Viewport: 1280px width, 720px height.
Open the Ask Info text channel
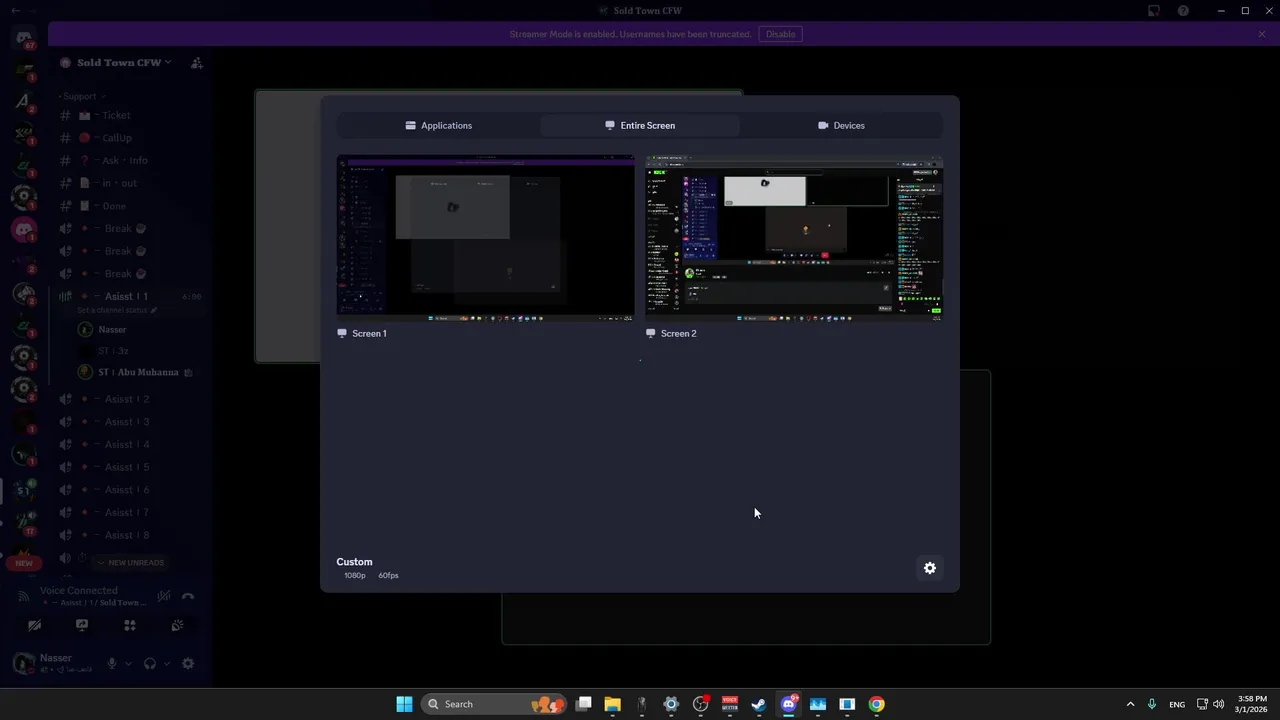tap(130, 160)
